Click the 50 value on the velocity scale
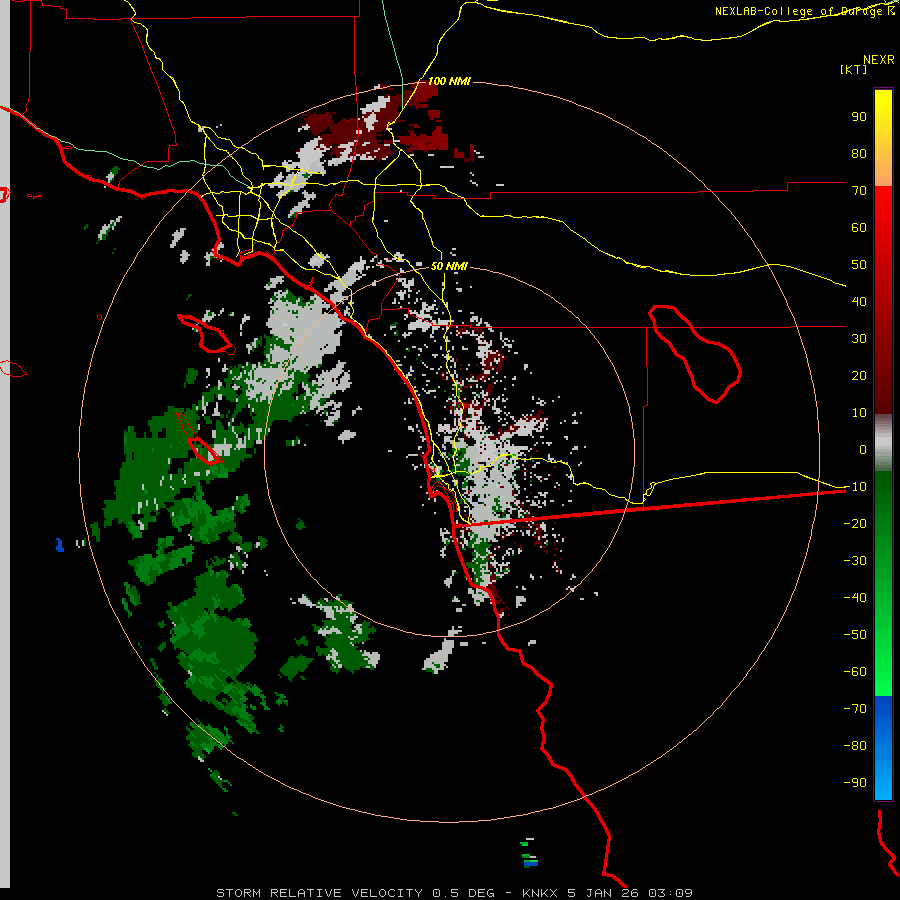This screenshot has width=900, height=900. pyautogui.click(x=859, y=265)
